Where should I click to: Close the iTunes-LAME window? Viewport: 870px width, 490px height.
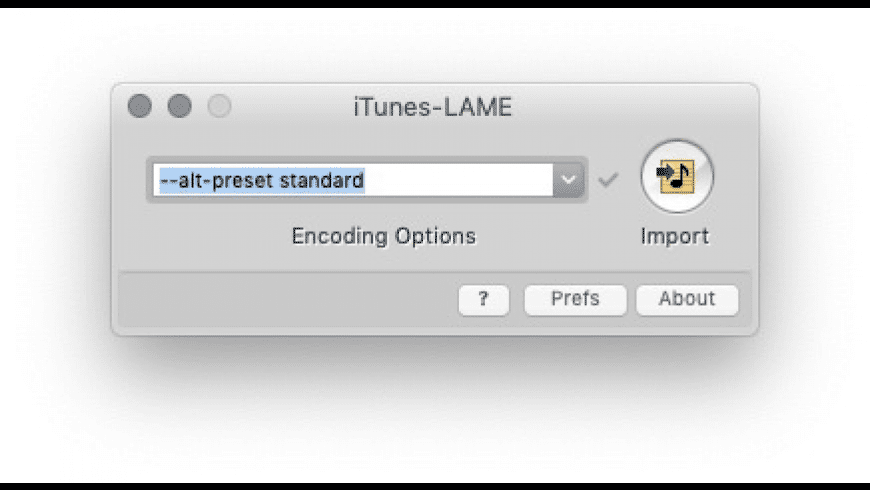(x=140, y=106)
